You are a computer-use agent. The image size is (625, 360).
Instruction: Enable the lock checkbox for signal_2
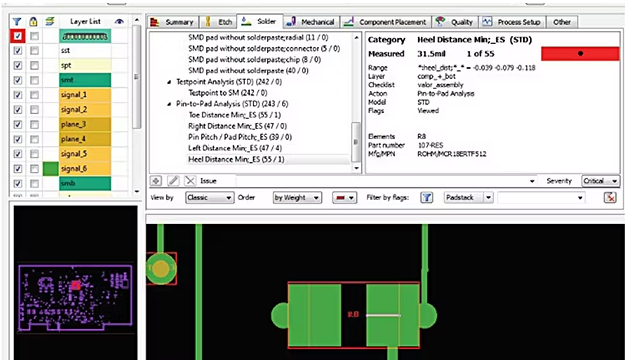35,110
